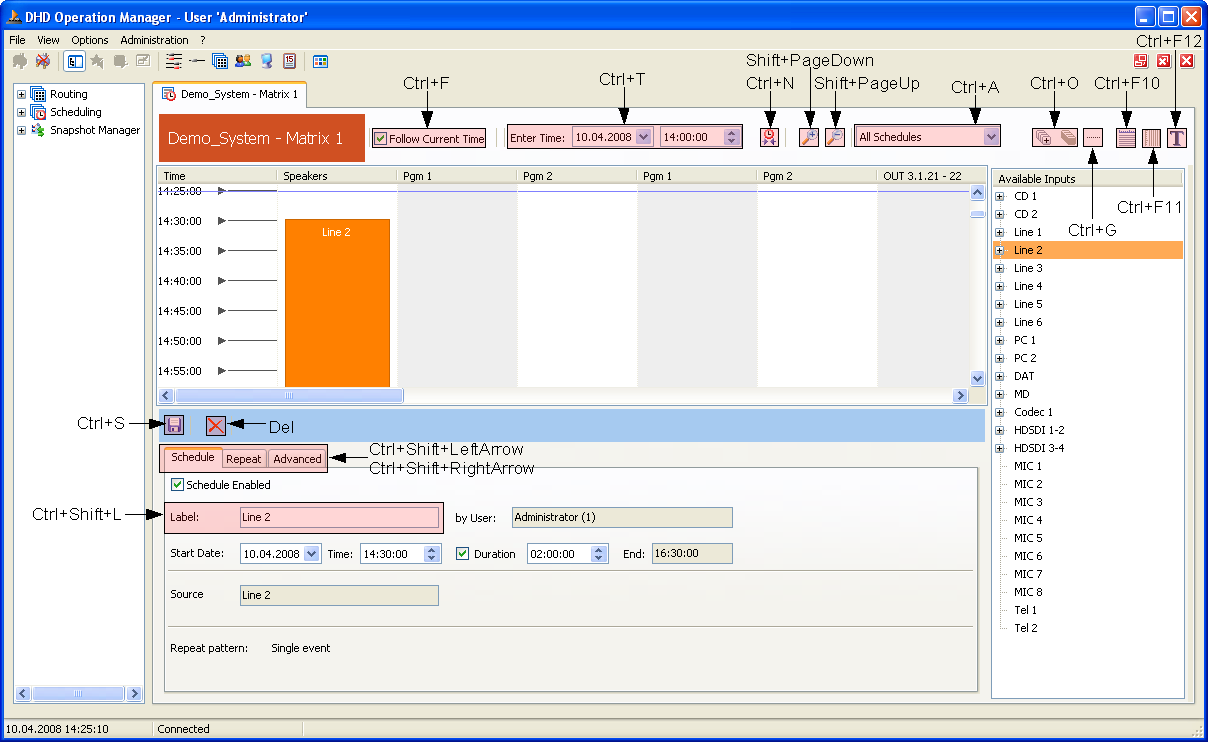Expand the Routing tree node
This screenshot has height=743, width=1208.
point(21,94)
